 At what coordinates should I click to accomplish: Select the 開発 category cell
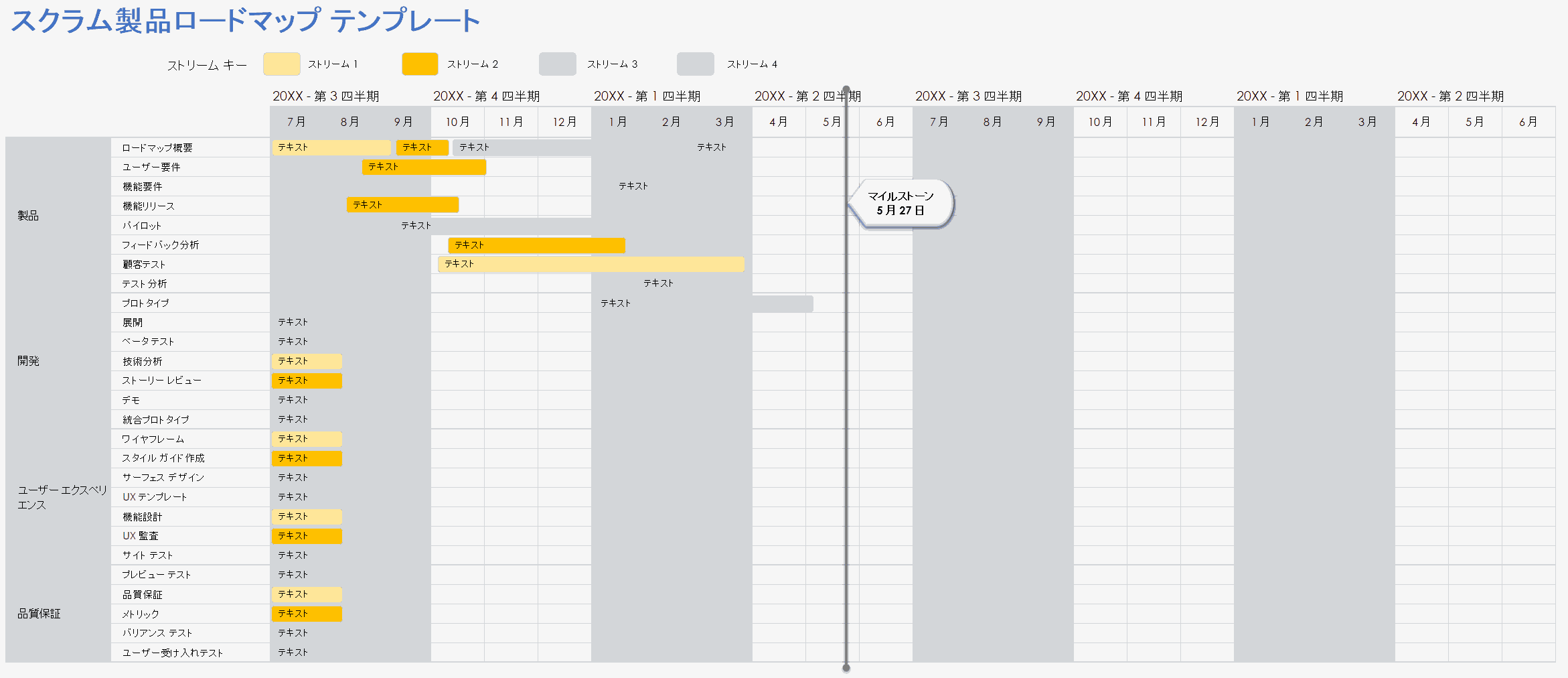(58, 361)
